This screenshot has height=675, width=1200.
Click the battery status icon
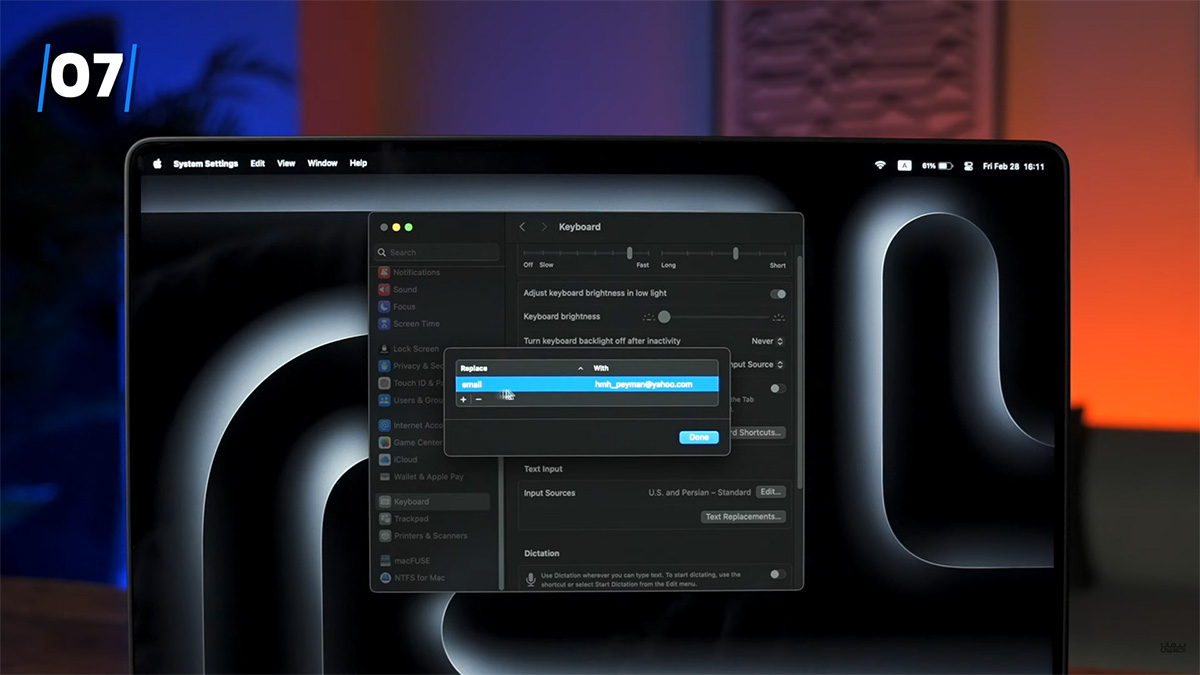pyautogui.click(x=936, y=165)
